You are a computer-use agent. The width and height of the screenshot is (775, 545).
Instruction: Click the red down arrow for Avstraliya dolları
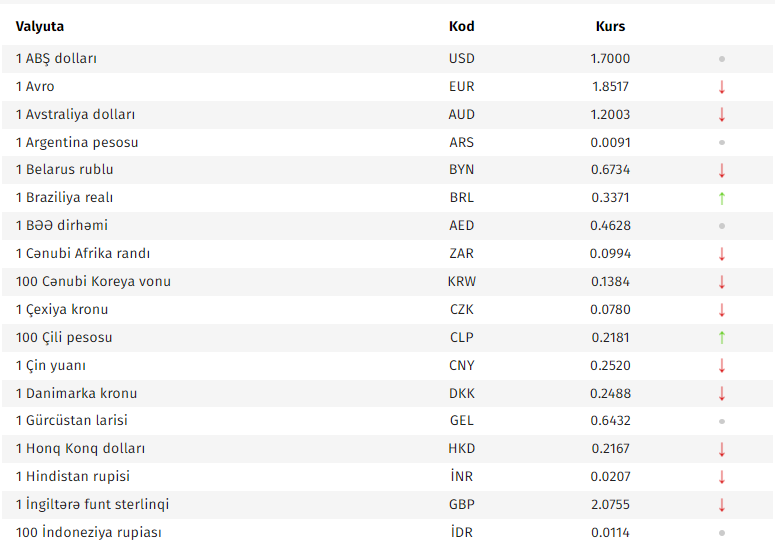[x=721, y=115]
